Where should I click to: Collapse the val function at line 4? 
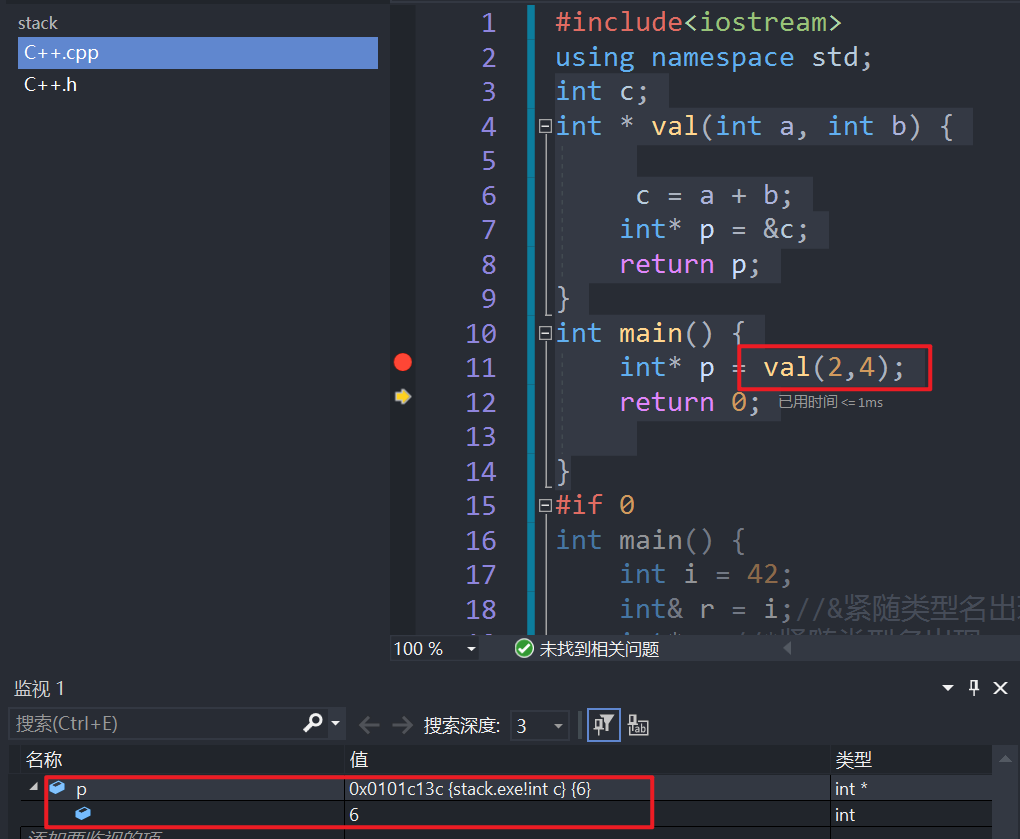click(x=545, y=127)
